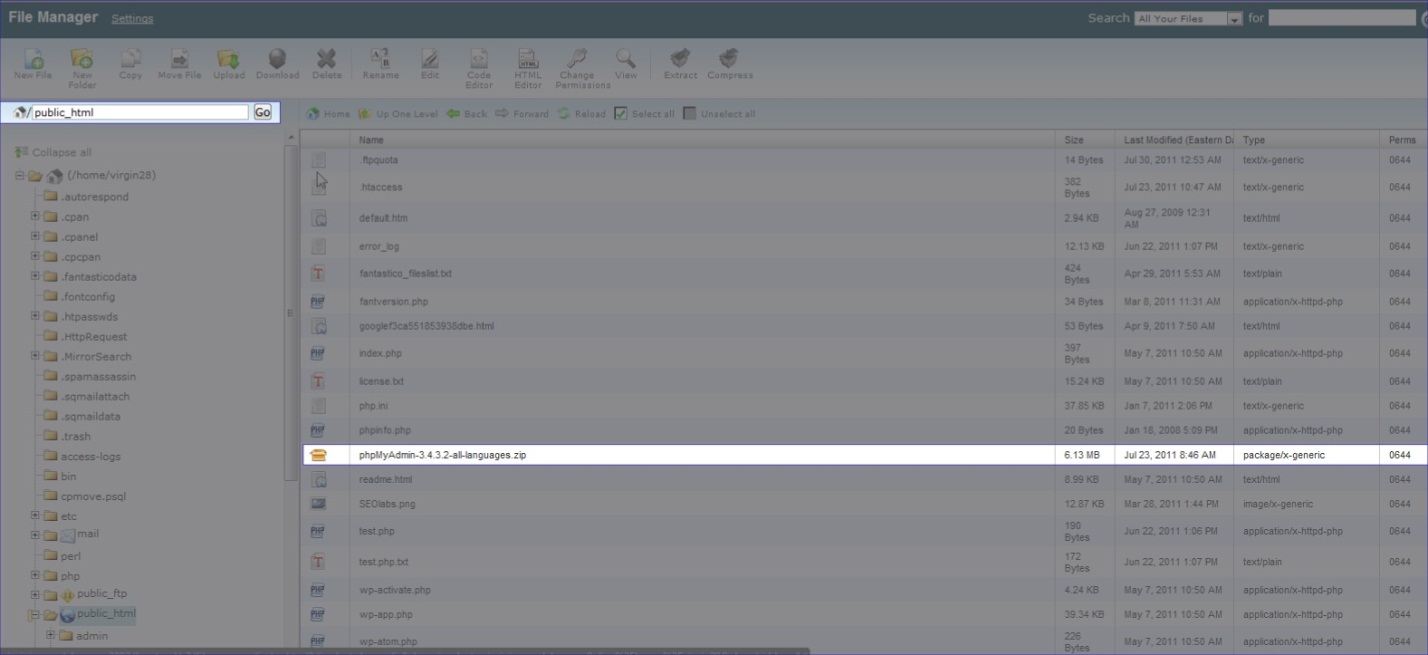The width and height of the screenshot is (1428, 655).
Task: Go to Home directory
Action: click(328, 114)
